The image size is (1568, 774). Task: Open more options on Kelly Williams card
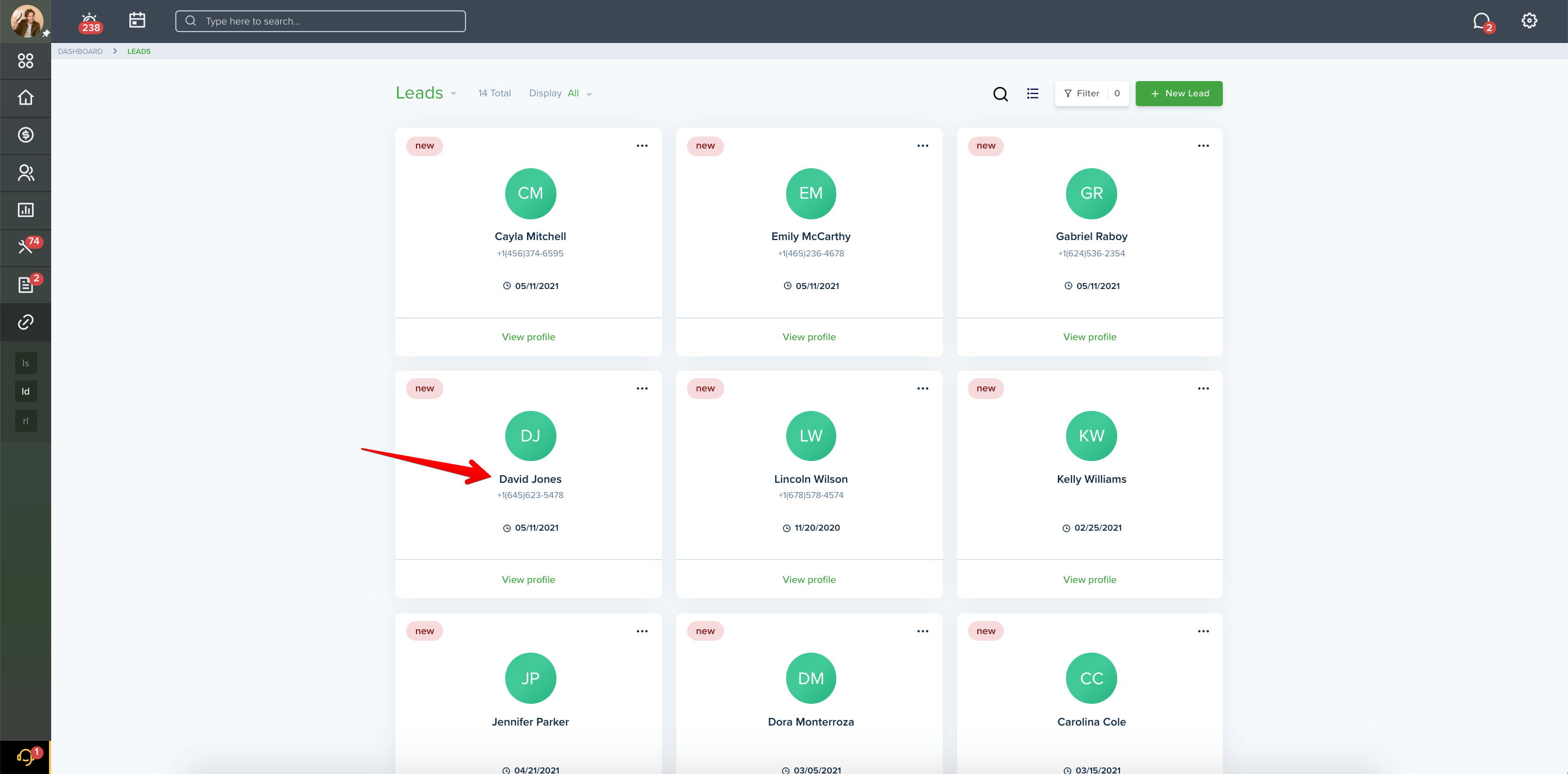pyautogui.click(x=1203, y=389)
